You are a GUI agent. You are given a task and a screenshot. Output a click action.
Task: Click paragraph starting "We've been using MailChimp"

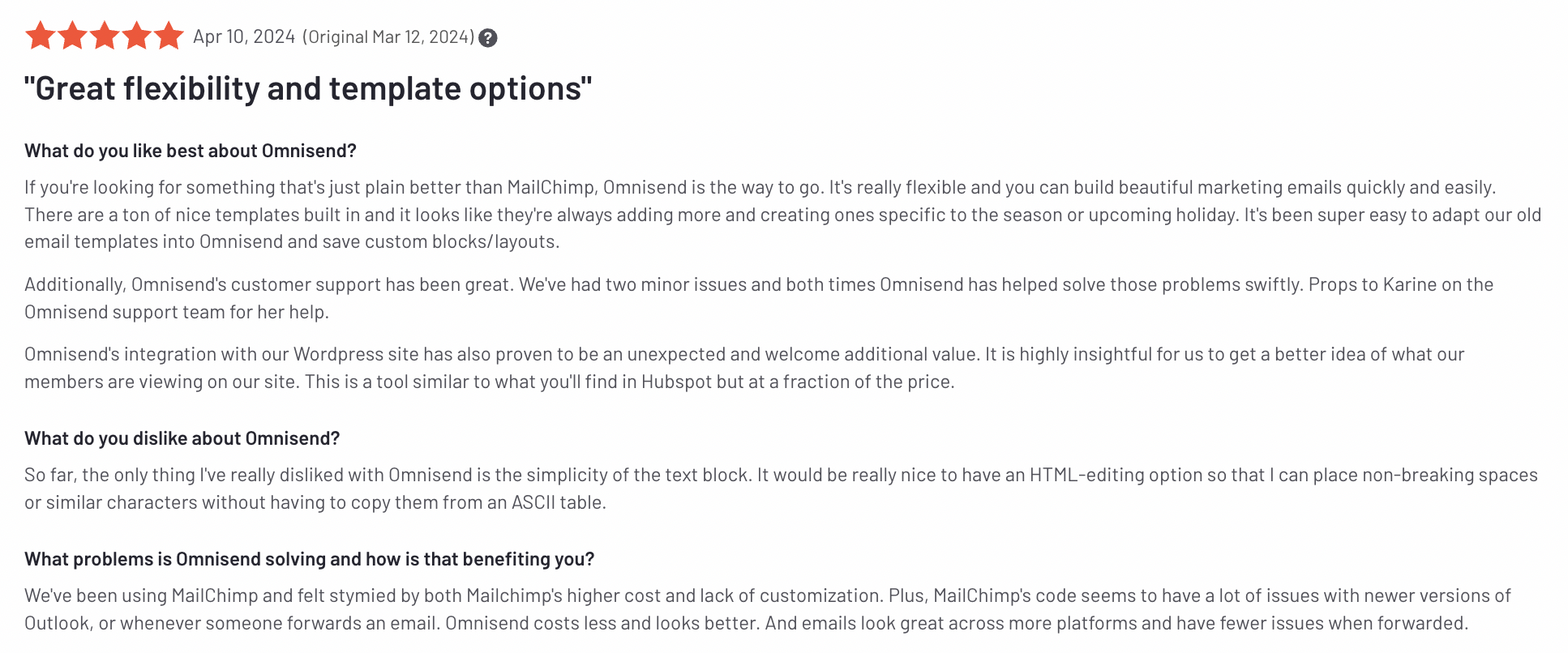click(768, 609)
